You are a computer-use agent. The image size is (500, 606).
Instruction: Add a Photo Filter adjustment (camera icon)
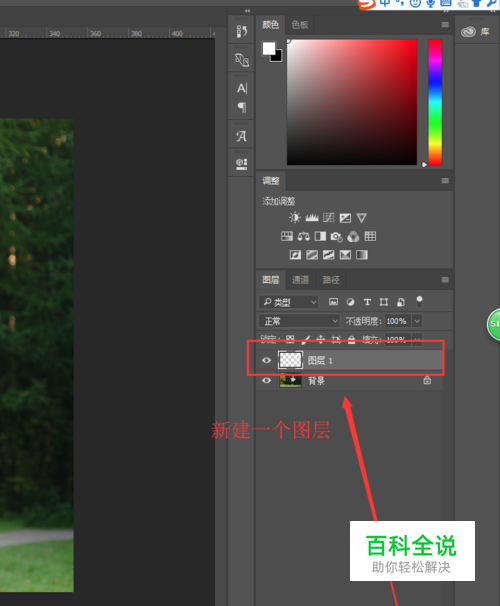point(337,237)
